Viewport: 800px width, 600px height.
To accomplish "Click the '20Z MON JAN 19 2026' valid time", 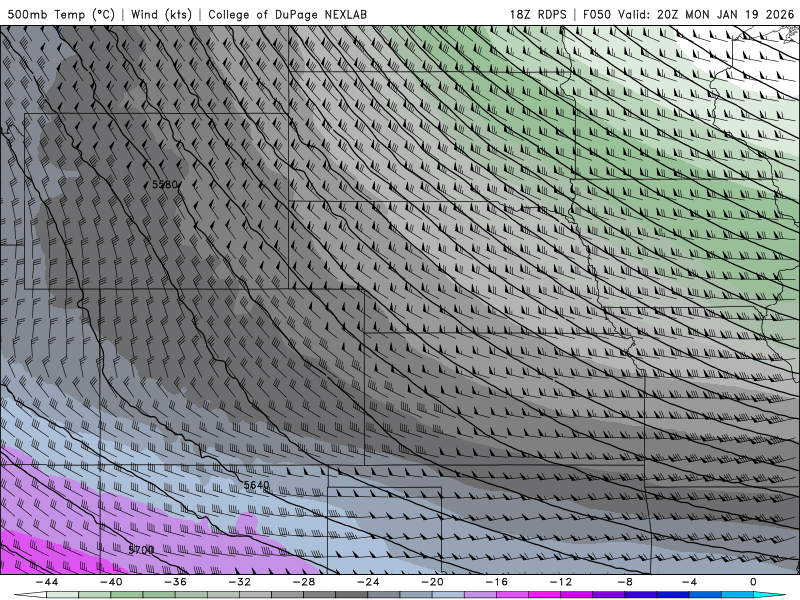I will [726, 15].
